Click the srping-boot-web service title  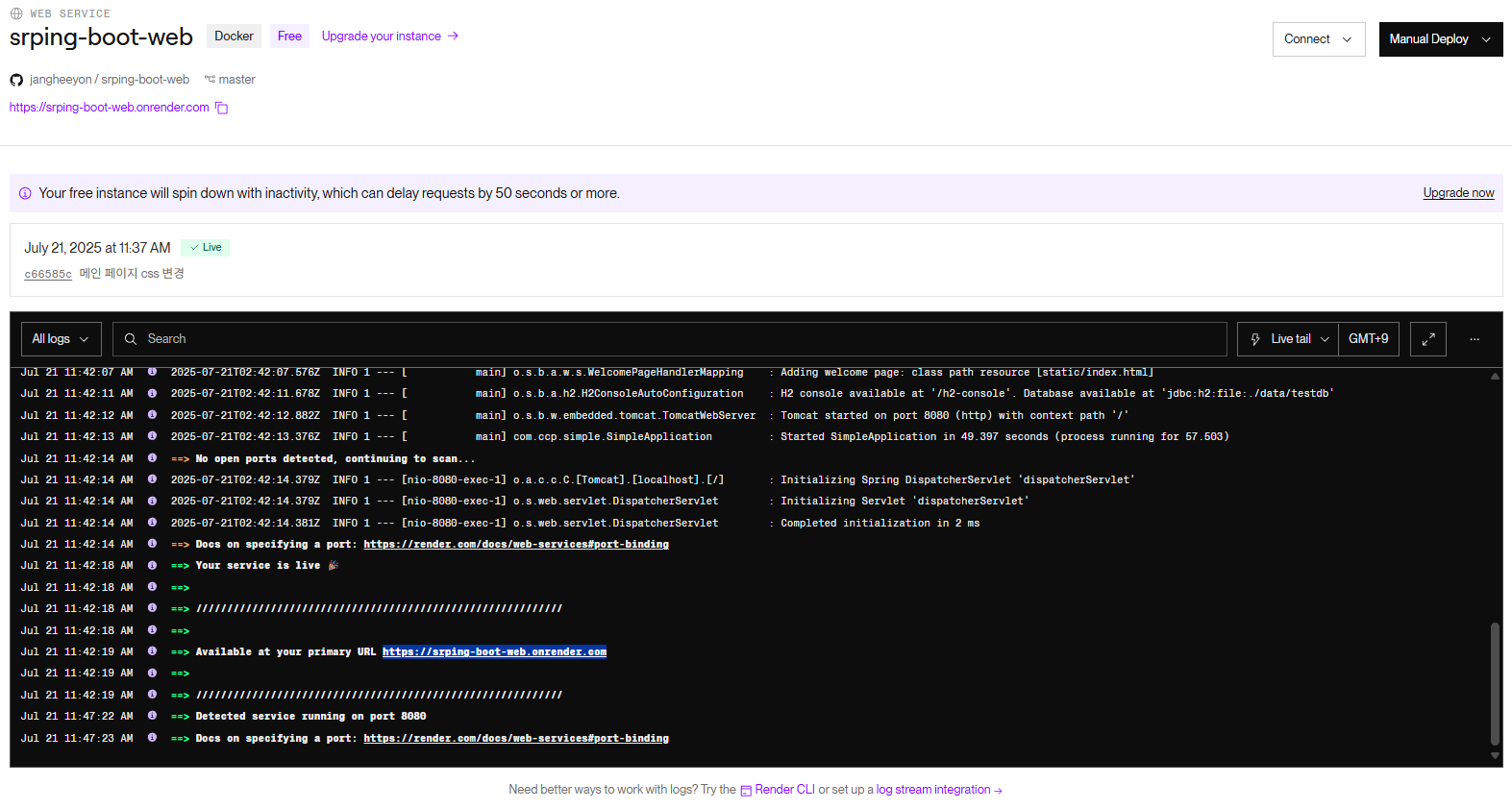click(101, 37)
